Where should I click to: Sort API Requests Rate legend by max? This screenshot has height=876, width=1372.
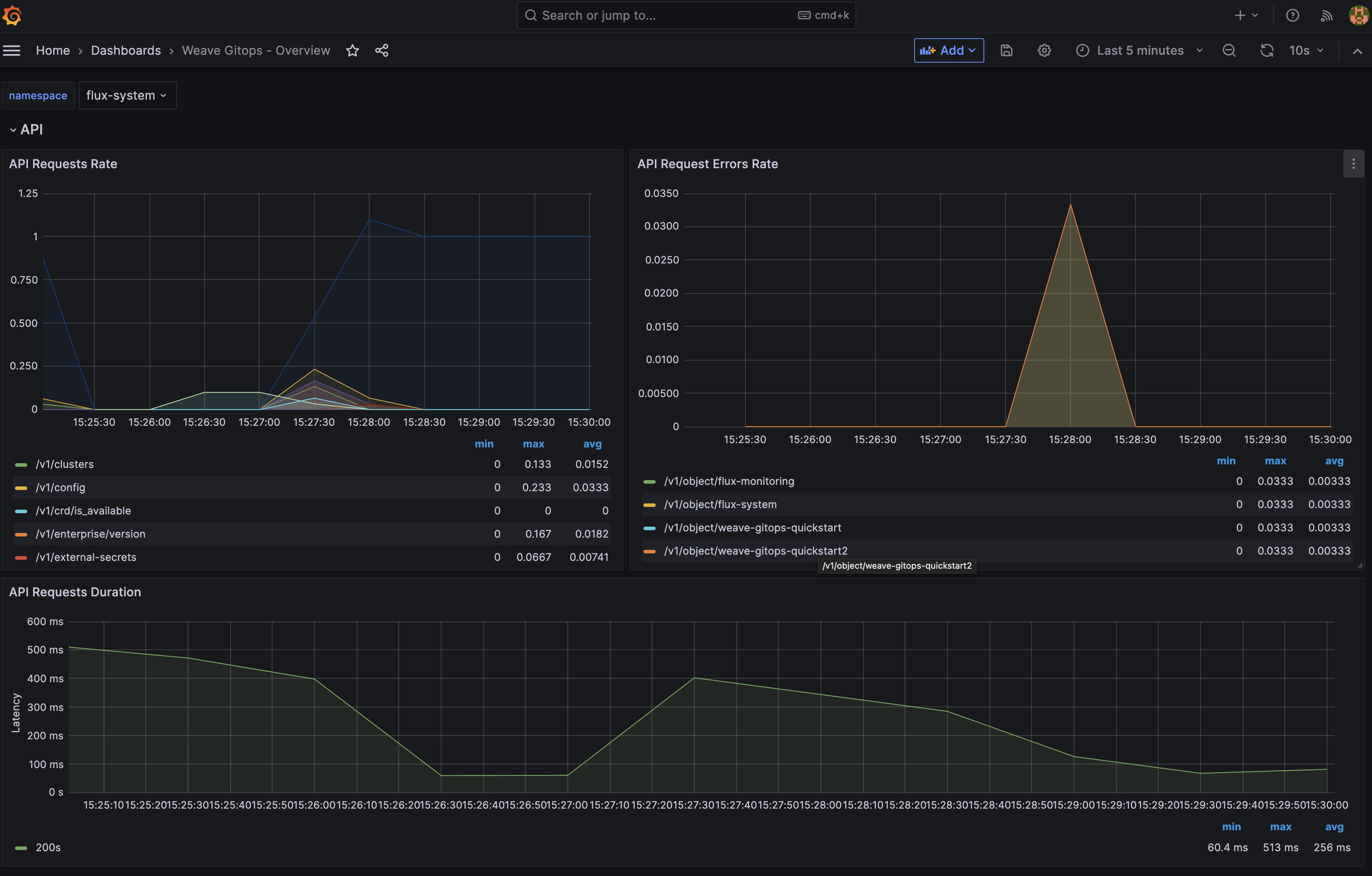pos(534,444)
